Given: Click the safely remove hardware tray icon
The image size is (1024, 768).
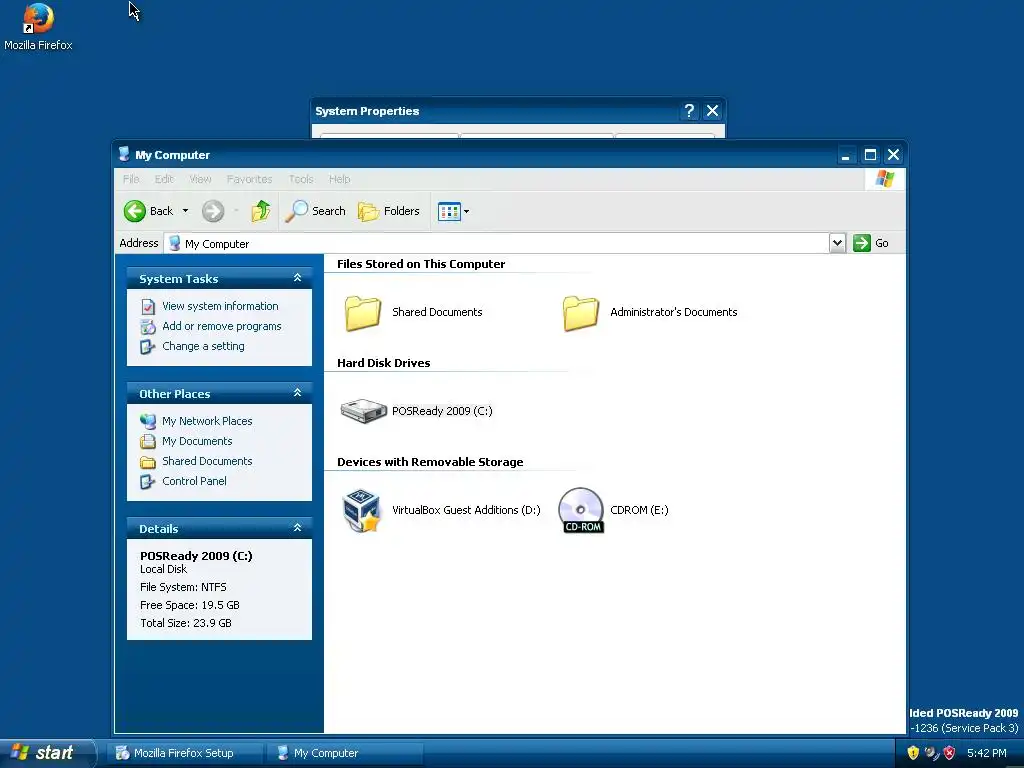Looking at the screenshot, I should coord(931,753).
